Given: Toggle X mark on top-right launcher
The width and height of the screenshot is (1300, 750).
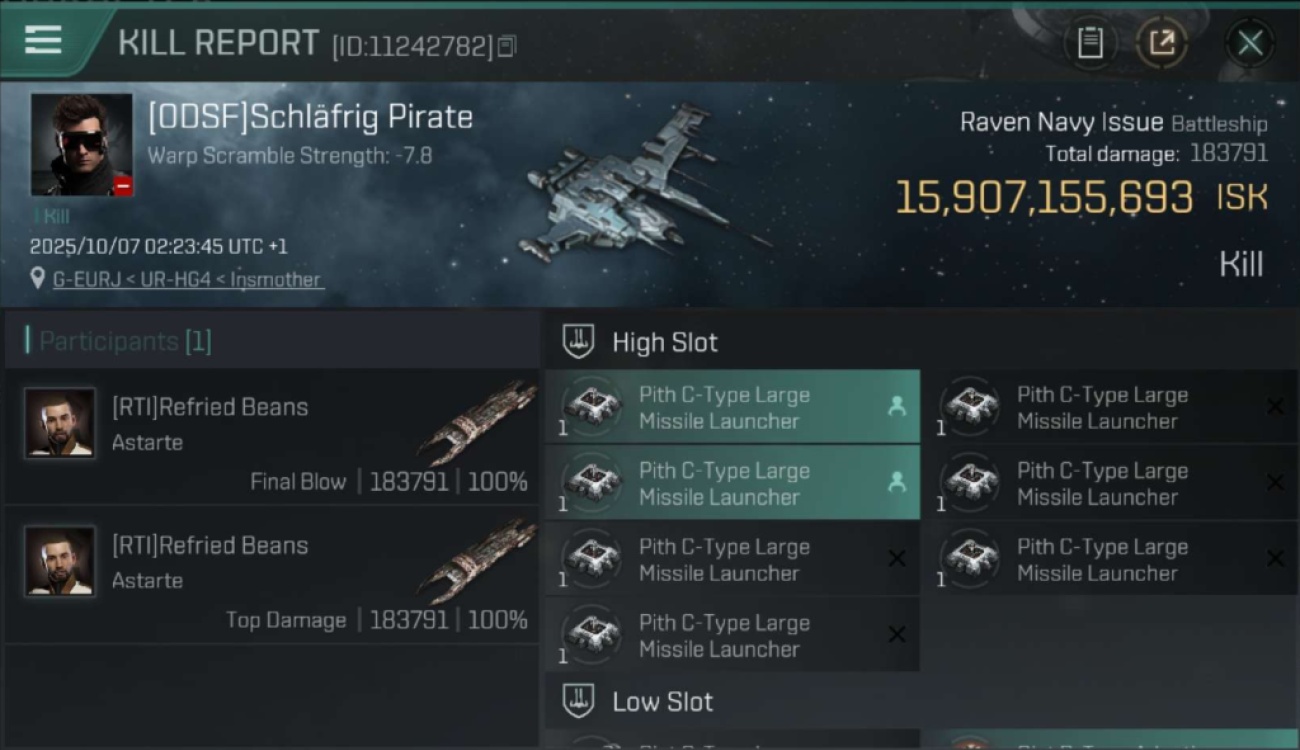Looking at the screenshot, I should pyautogui.click(x=1275, y=406).
